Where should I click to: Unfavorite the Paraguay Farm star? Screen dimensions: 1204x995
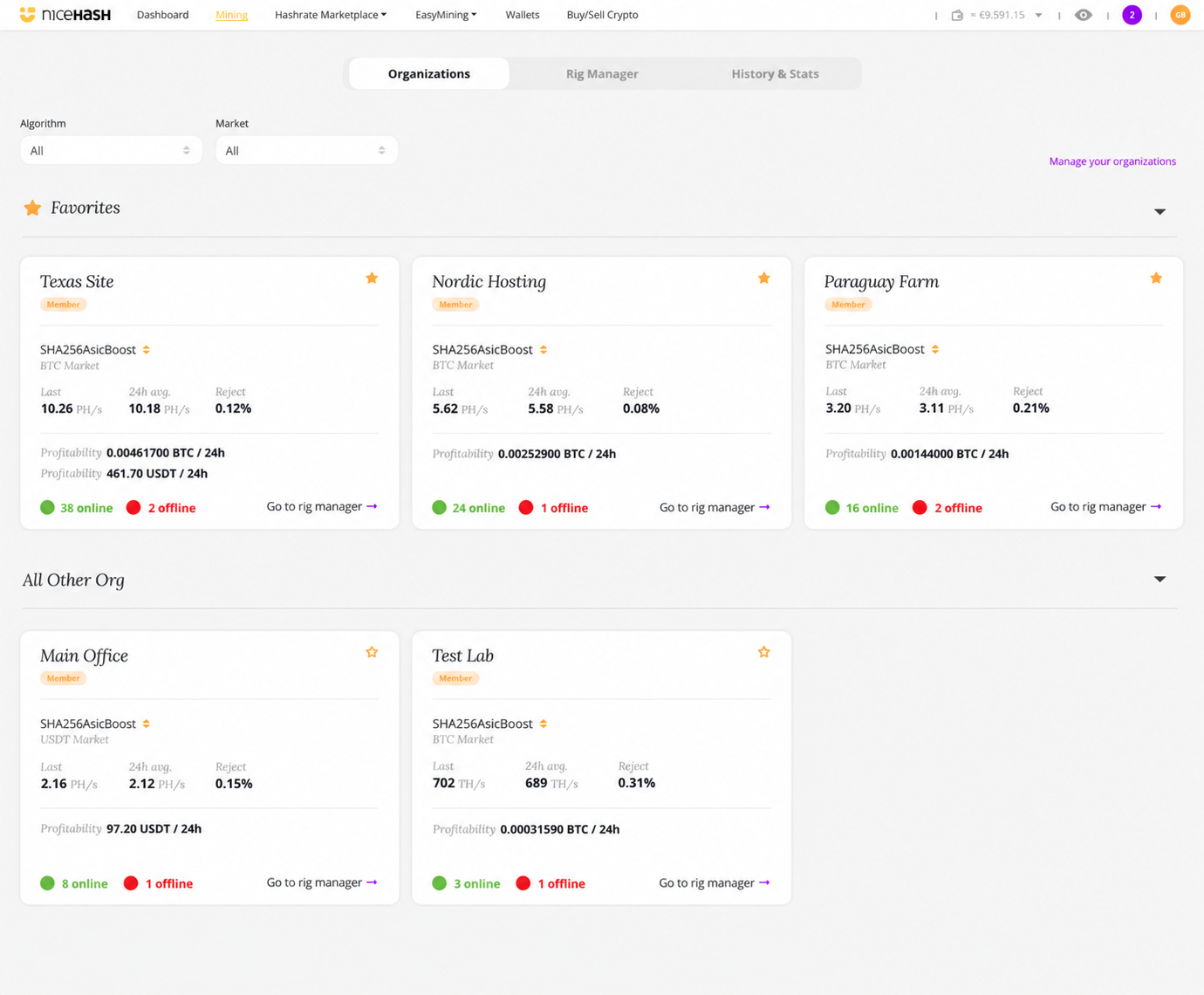pyautogui.click(x=1156, y=278)
